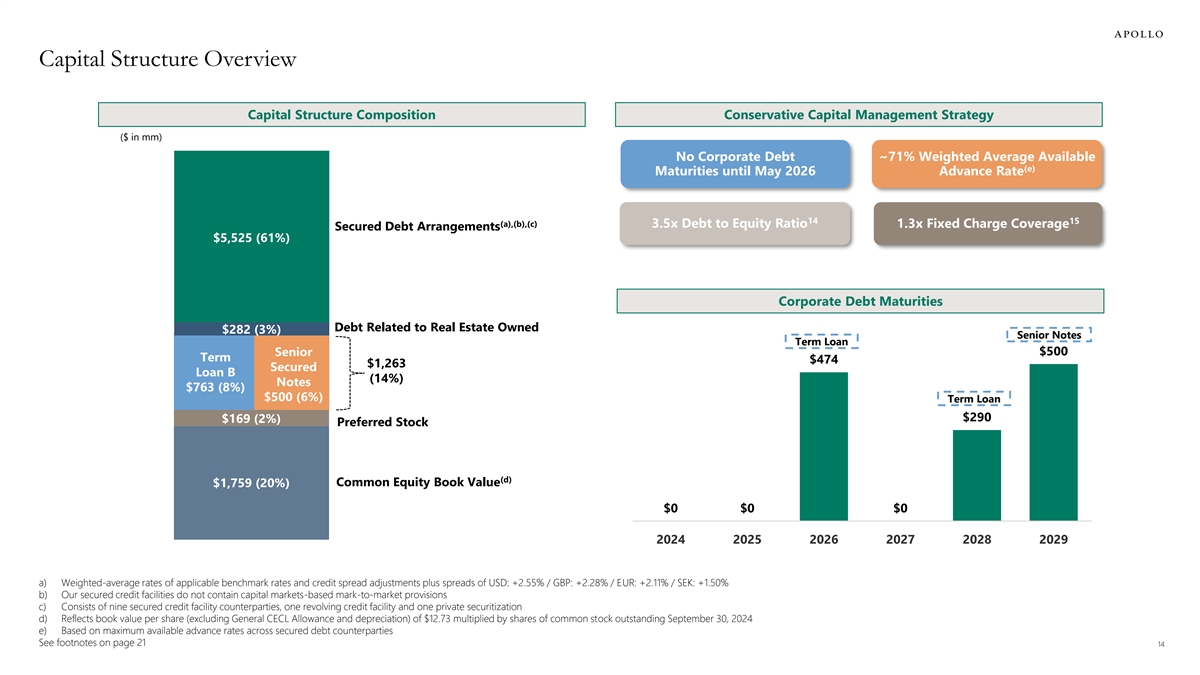Click the green $5,525 (61%) secured debt segment
The height and width of the screenshot is (675, 1200).
pos(251,237)
